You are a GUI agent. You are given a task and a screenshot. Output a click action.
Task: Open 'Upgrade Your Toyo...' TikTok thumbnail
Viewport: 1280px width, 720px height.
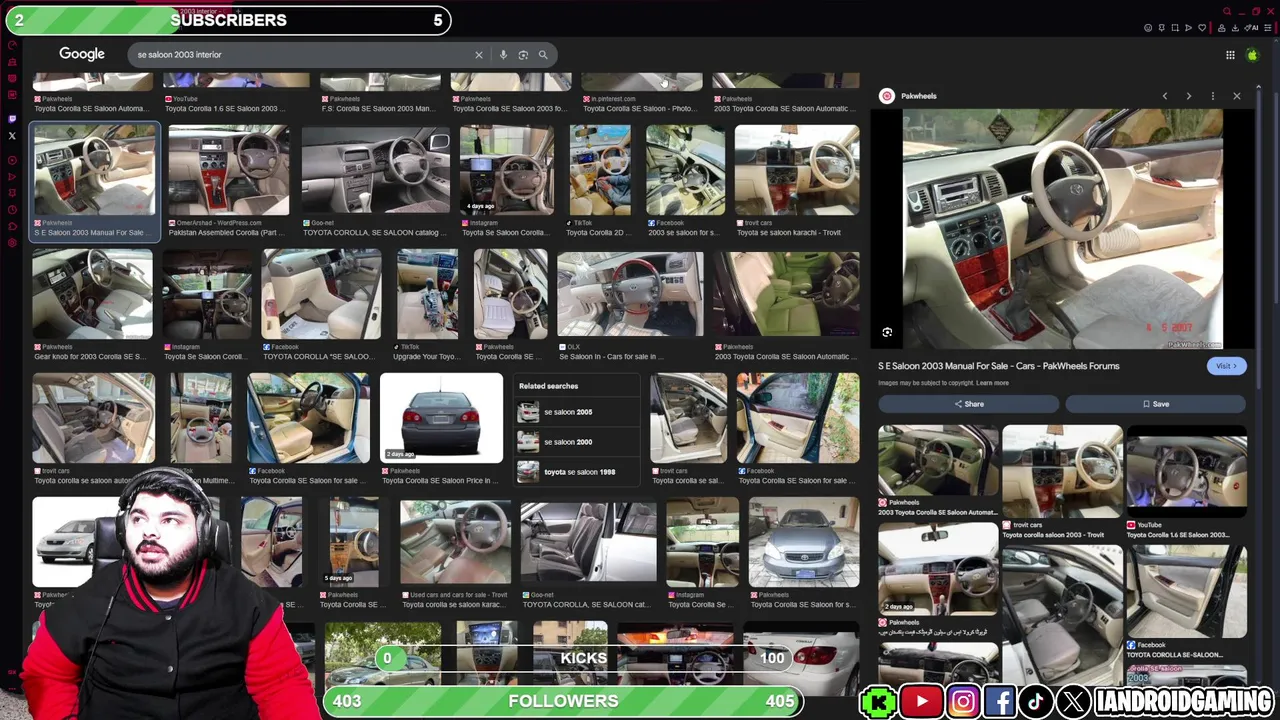pyautogui.click(x=427, y=294)
